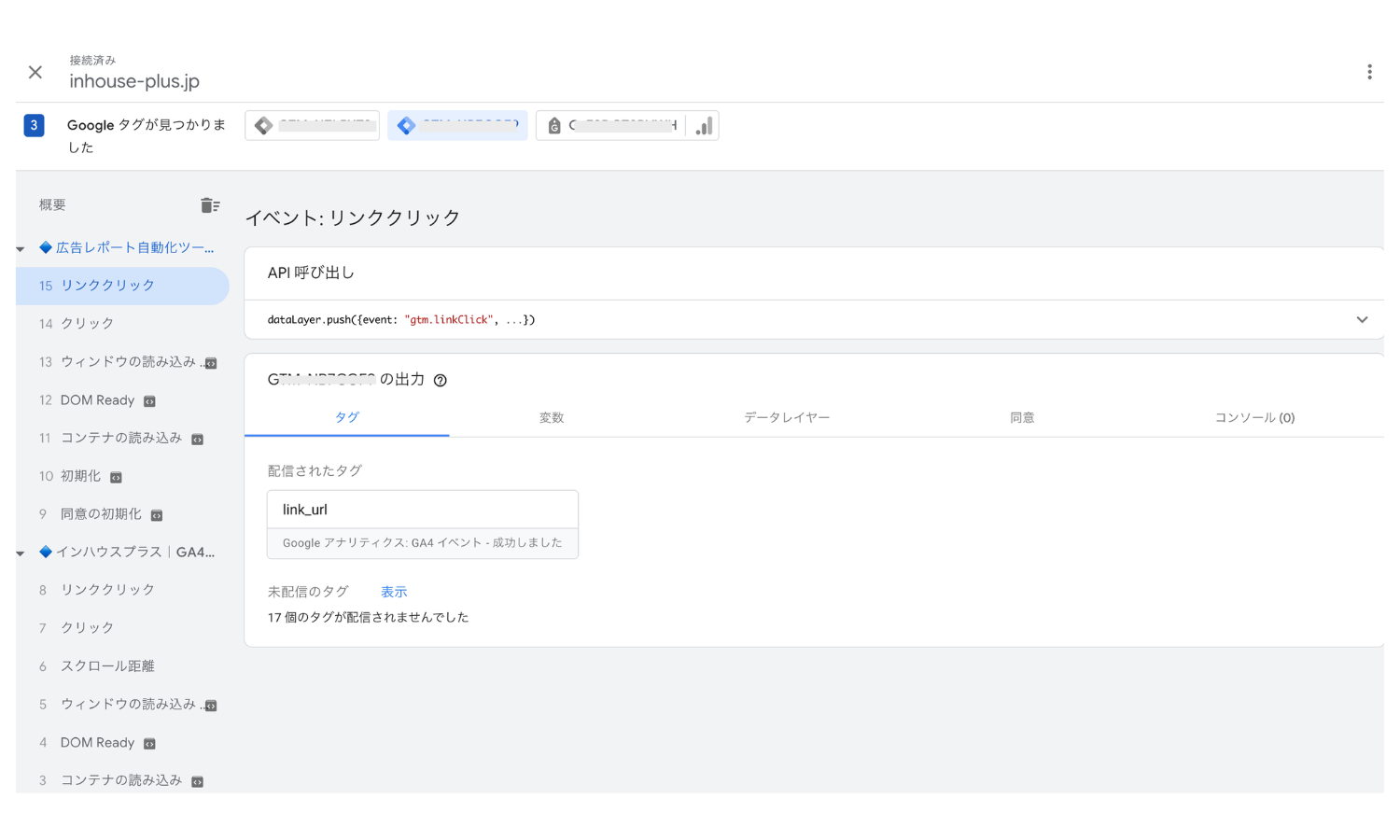1400x840 pixels.
Task: Click 概要 summary heading
Action: (52, 204)
